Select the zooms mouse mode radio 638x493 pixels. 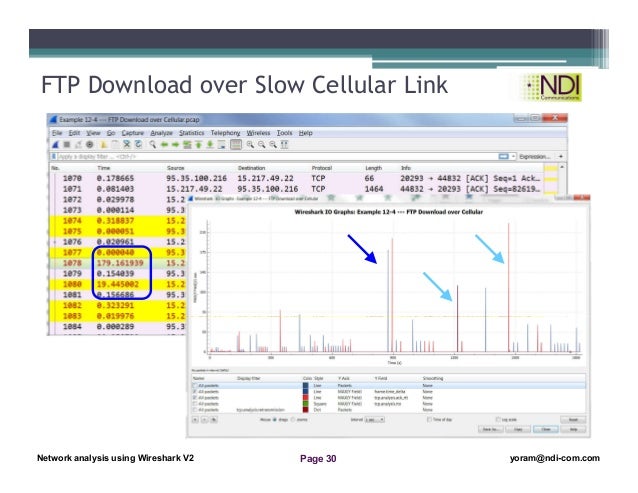pos(293,419)
